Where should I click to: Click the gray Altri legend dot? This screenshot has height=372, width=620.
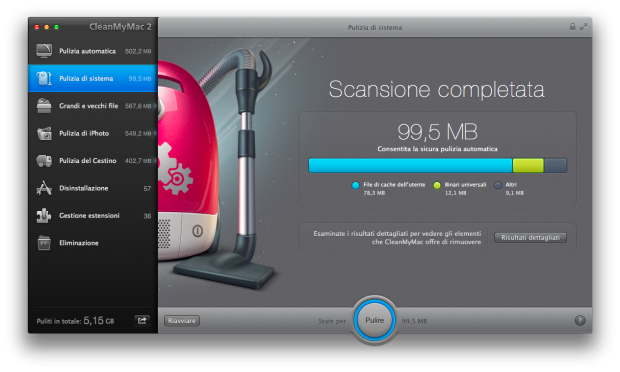click(x=498, y=185)
